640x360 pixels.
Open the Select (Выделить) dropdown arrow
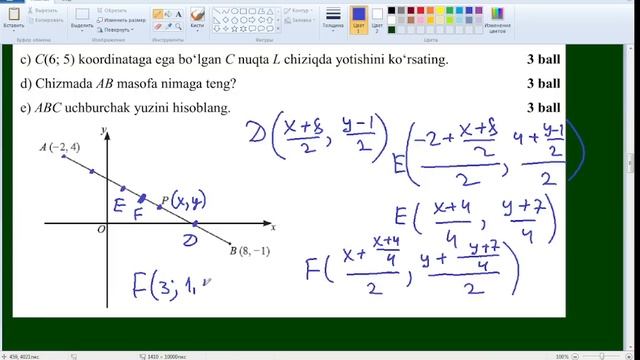pos(82,31)
